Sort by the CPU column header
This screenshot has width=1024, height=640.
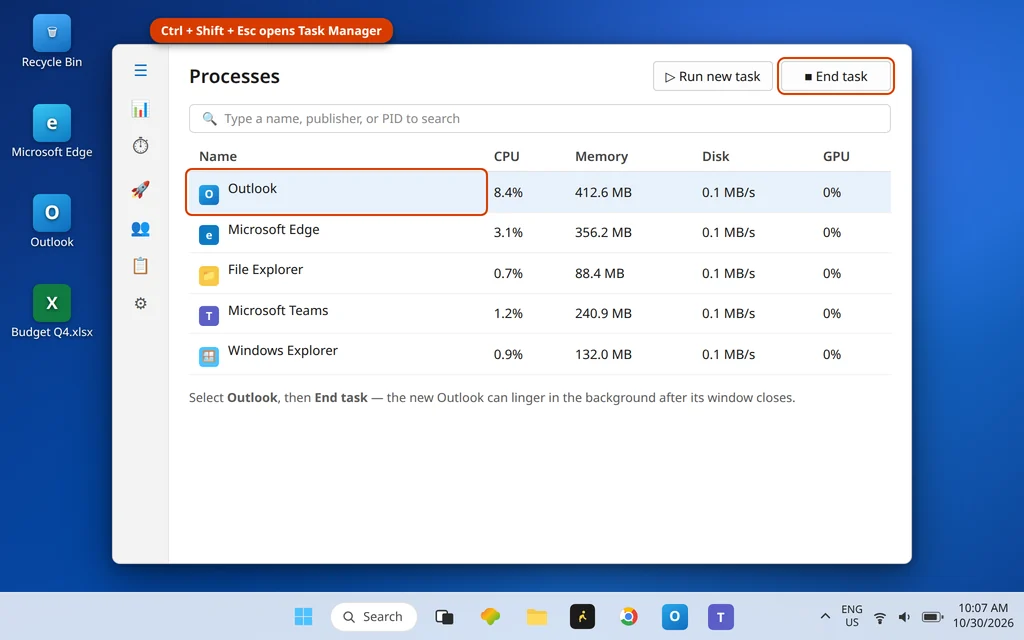[x=507, y=156]
